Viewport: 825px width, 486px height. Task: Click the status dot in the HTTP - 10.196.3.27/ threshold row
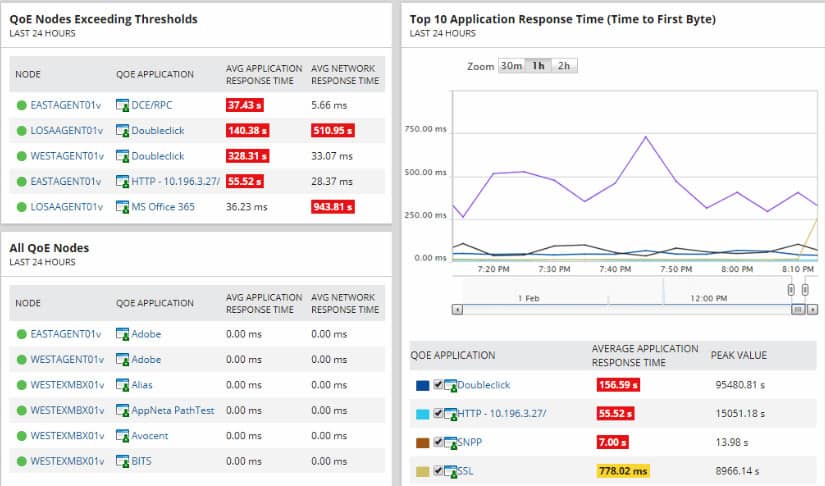[22, 181]
